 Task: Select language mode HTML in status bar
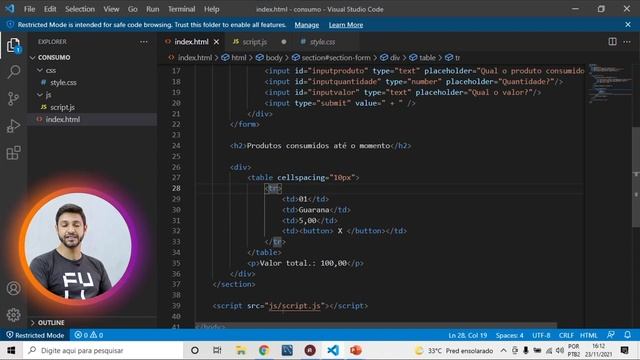[x=589, y=335]
